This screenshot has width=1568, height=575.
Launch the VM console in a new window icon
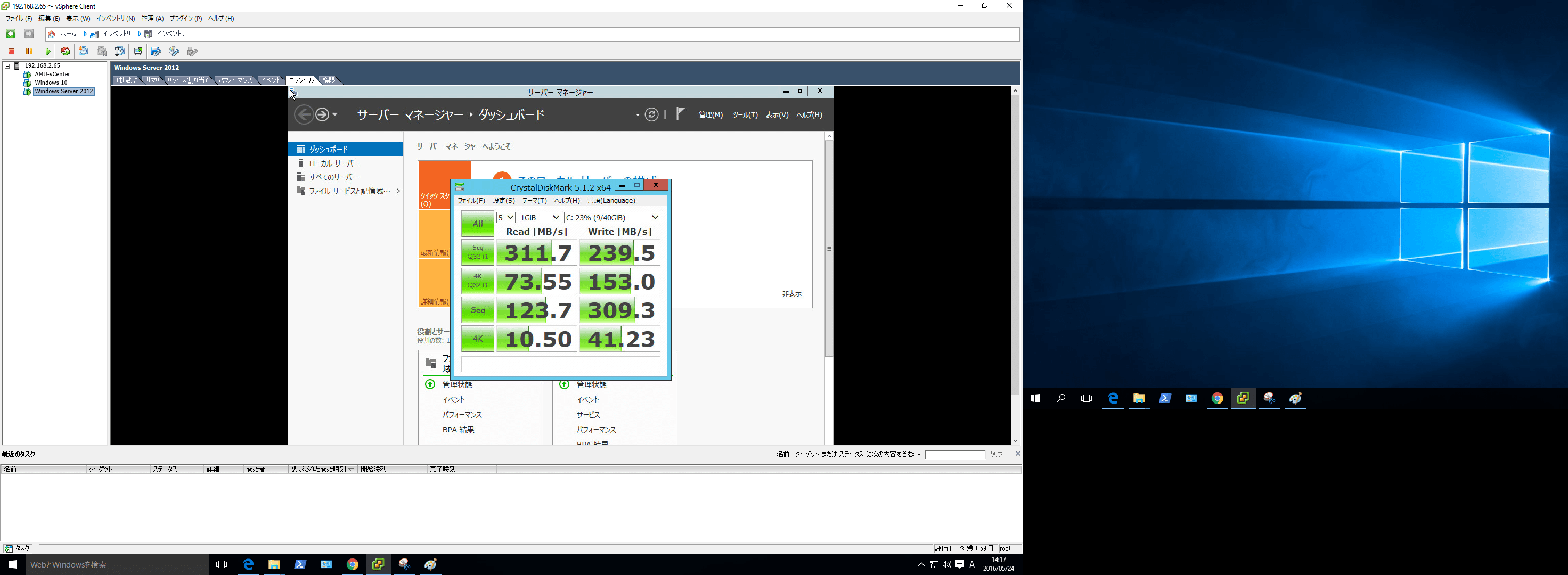point(138,52)
